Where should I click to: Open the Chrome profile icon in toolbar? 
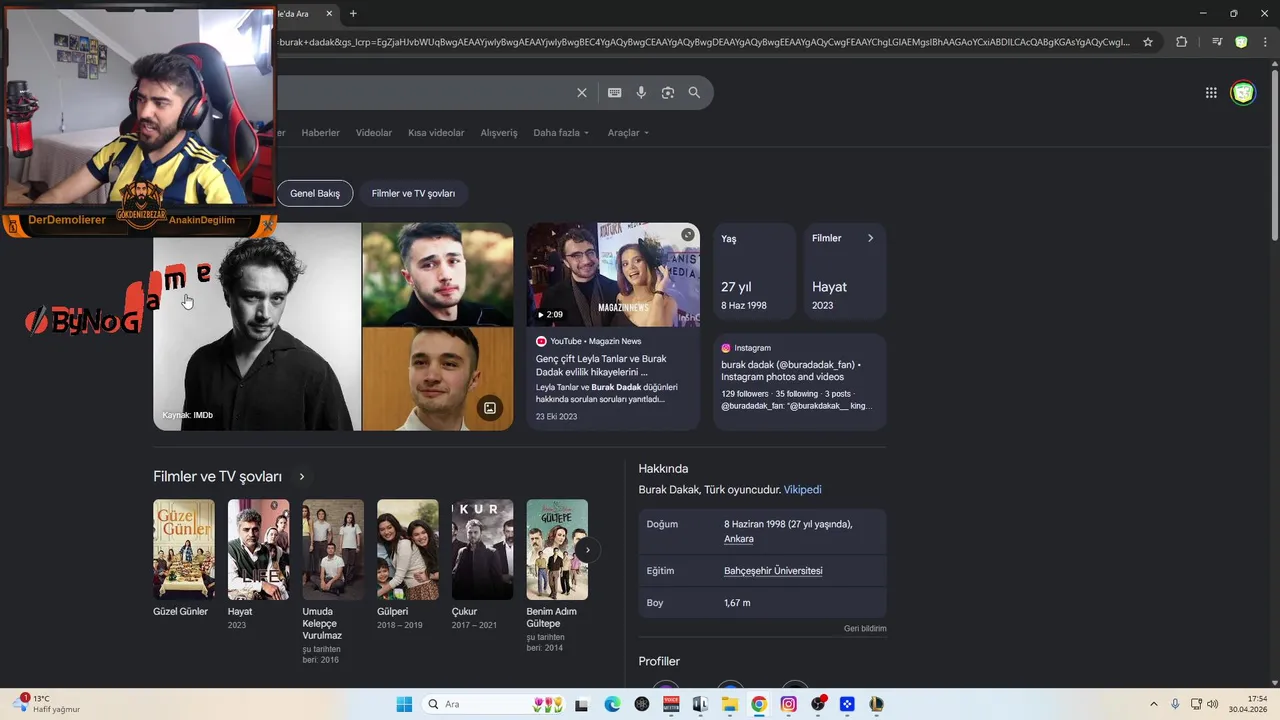[1241, 42]
